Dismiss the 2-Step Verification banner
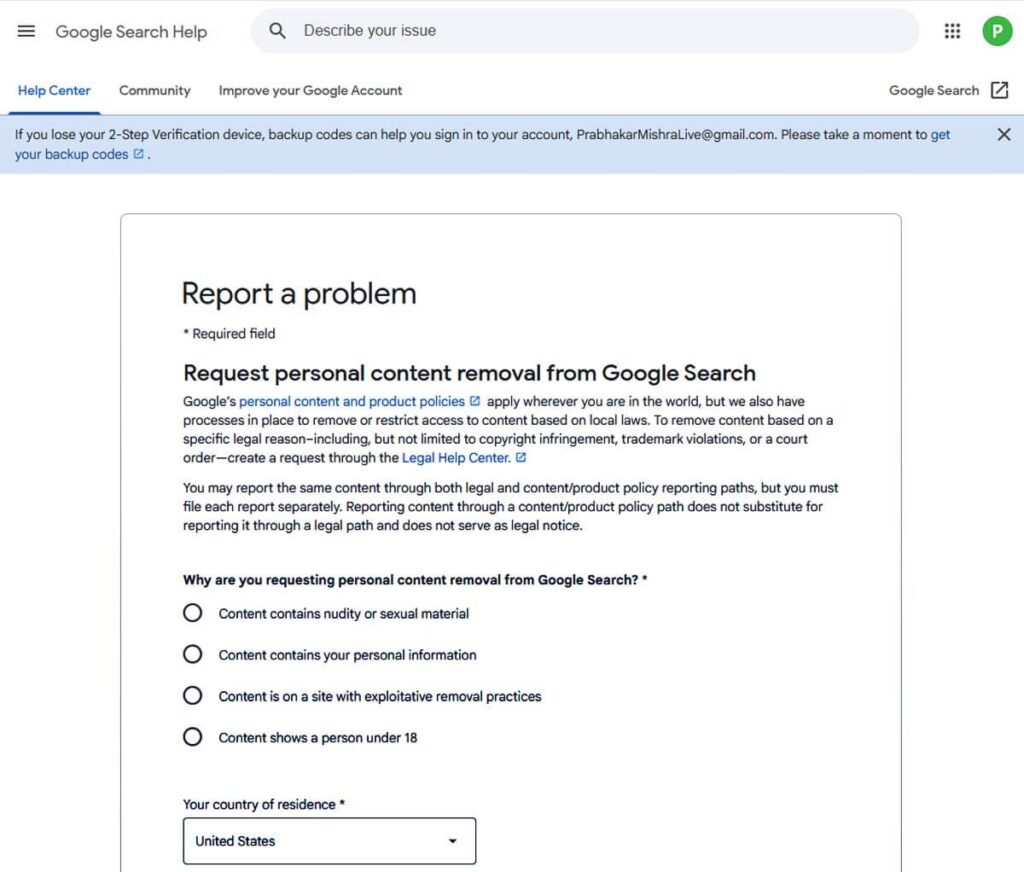 coord(1004,133)
